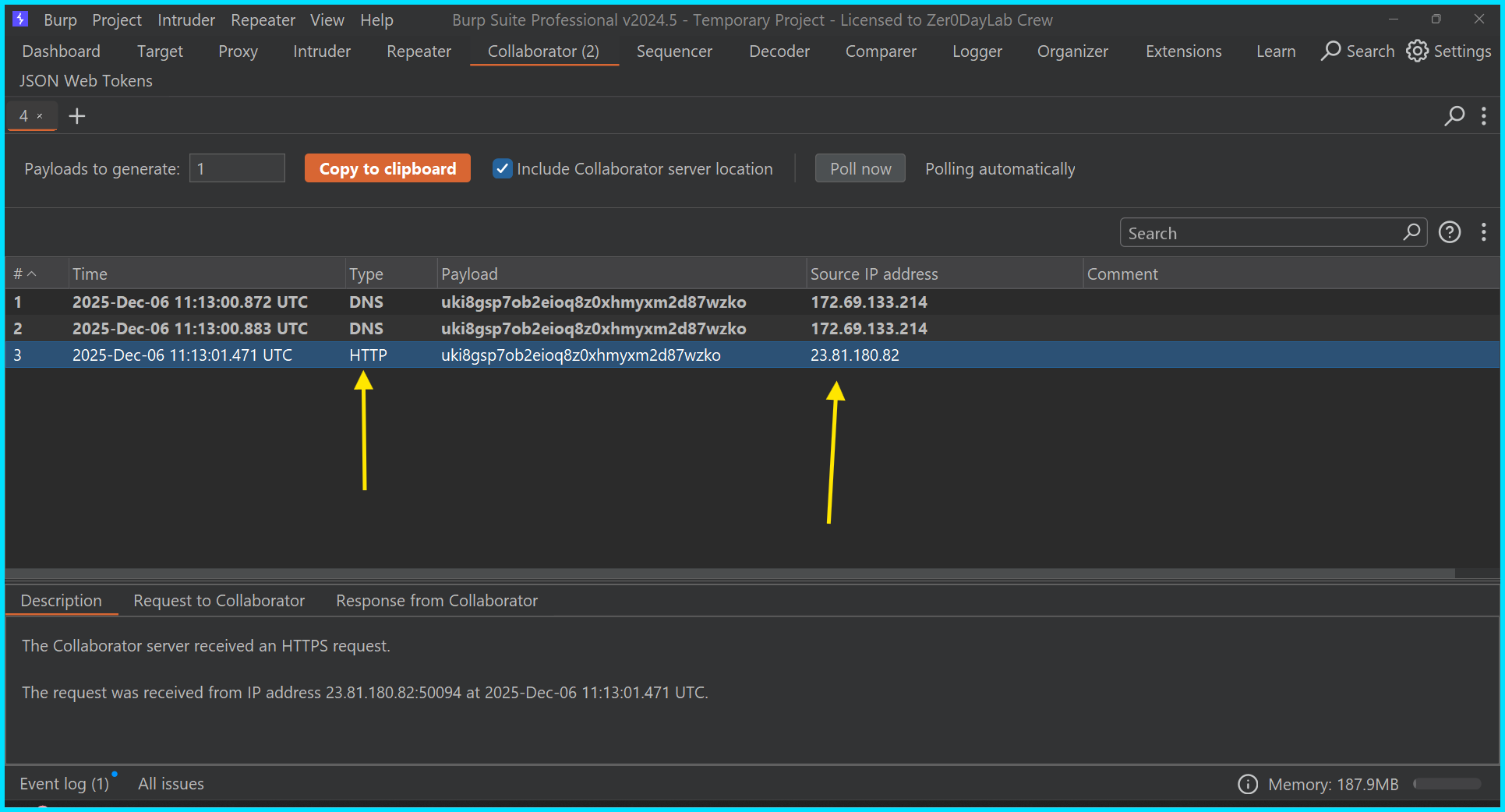Switch to the Comparer tab

[x=881, y=51]
